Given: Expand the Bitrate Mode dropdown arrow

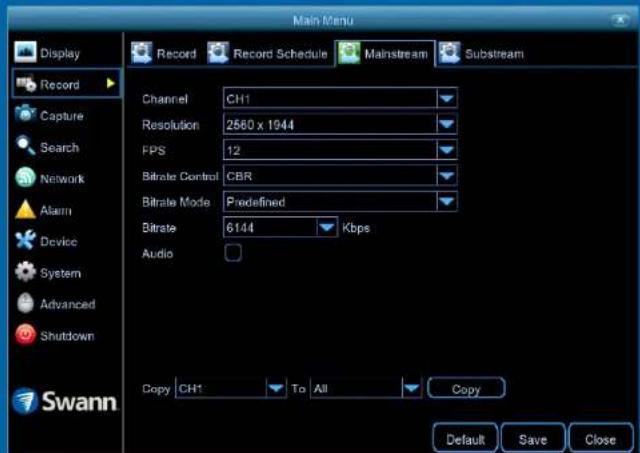Looking at the screenshot, I should click(x=447, y=201).
